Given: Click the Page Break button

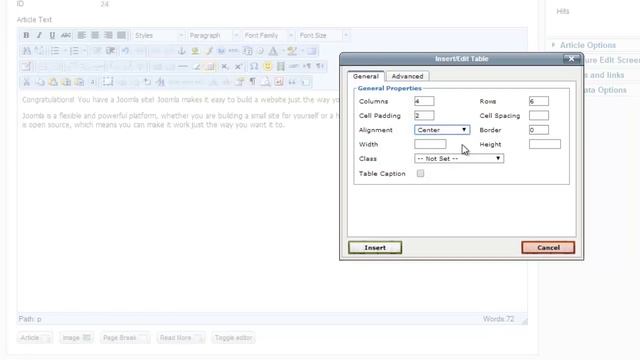Looking at the screenshot, I should coord(124,338).
